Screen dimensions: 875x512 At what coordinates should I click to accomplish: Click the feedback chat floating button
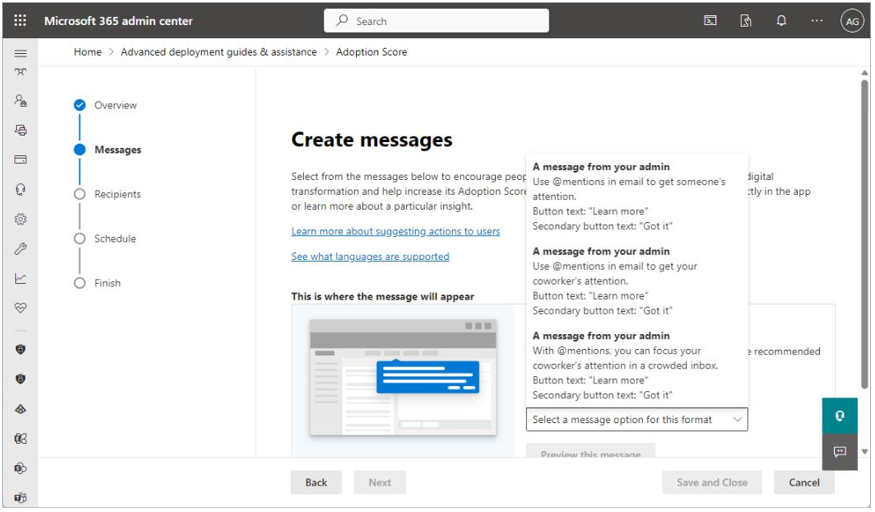(839, 452)
